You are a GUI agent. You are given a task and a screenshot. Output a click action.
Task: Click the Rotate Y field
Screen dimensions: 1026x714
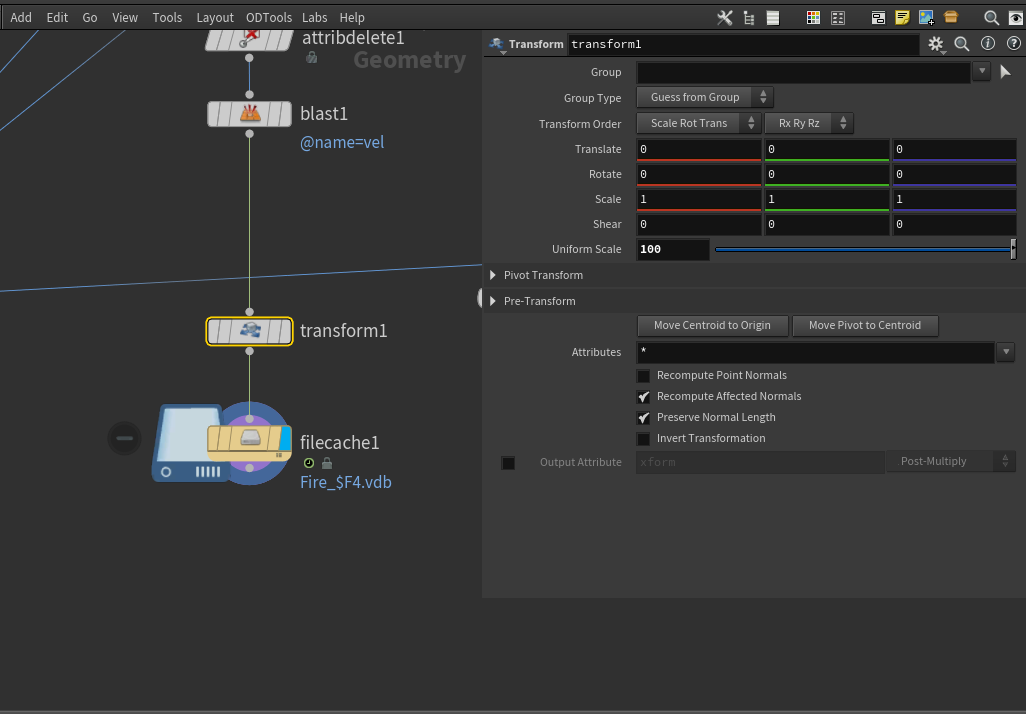click(x=826, y=175)
